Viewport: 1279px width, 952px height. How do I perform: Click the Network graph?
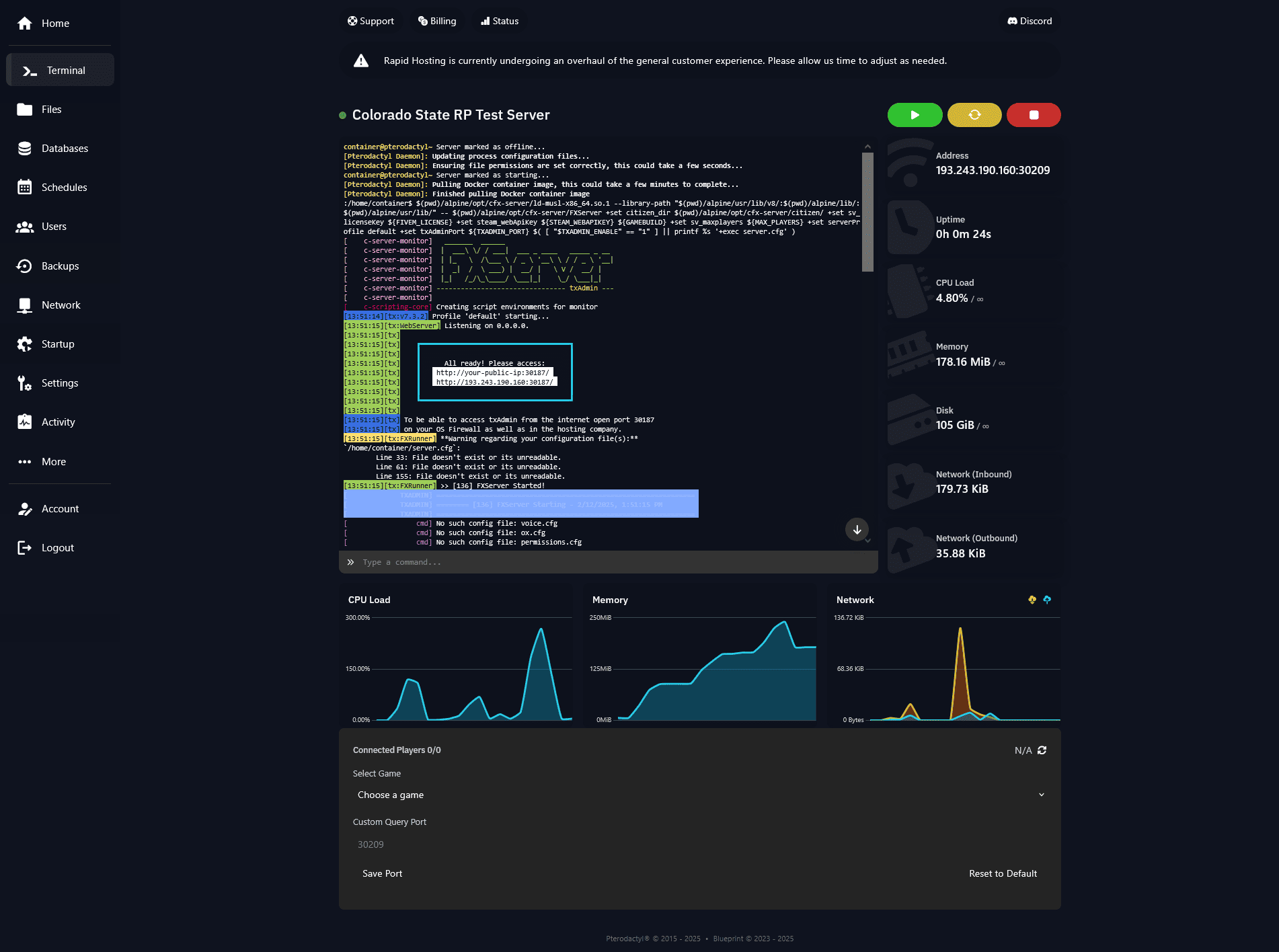[x=947, y=669]
